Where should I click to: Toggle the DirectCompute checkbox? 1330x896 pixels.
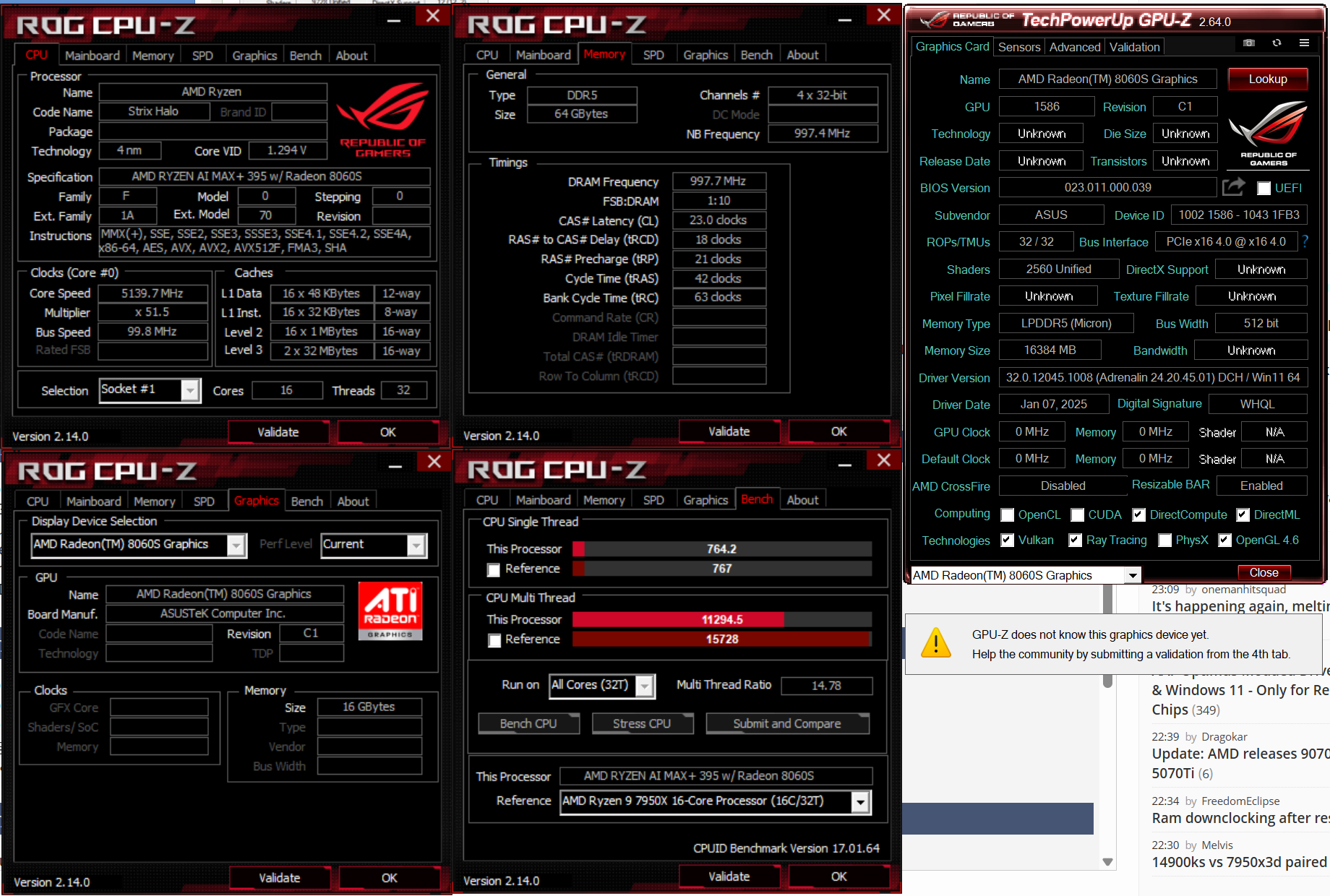pyautogui.click(x=1138, y=515)
